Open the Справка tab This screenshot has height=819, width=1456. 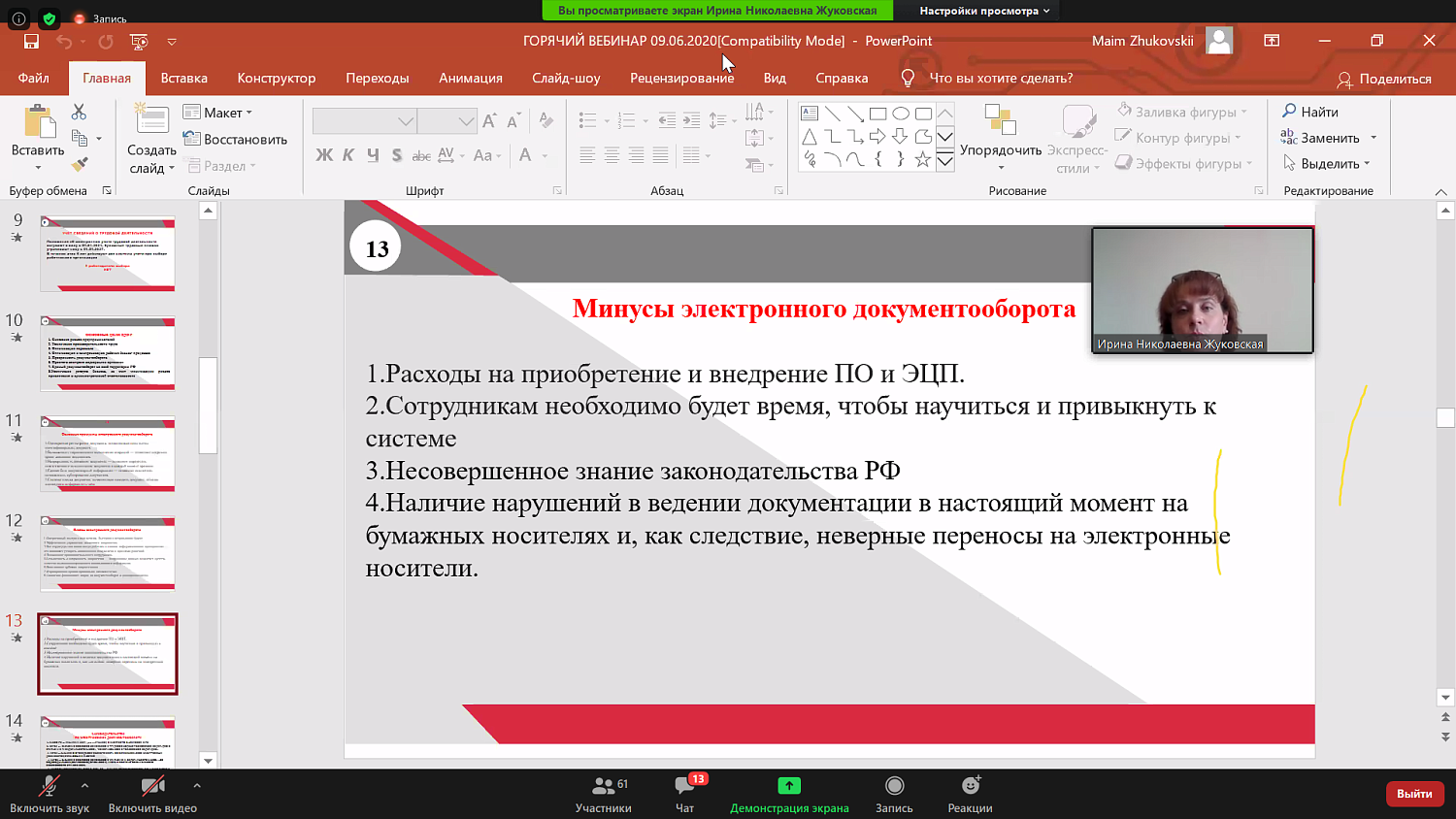point(842,78)
